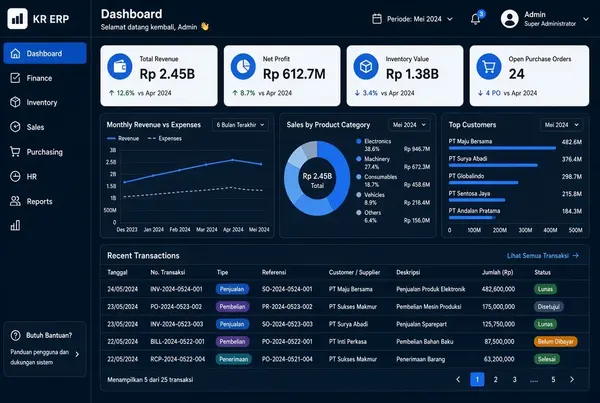
Task: Click the arrow in the help panel
Action: click(77, 354)
